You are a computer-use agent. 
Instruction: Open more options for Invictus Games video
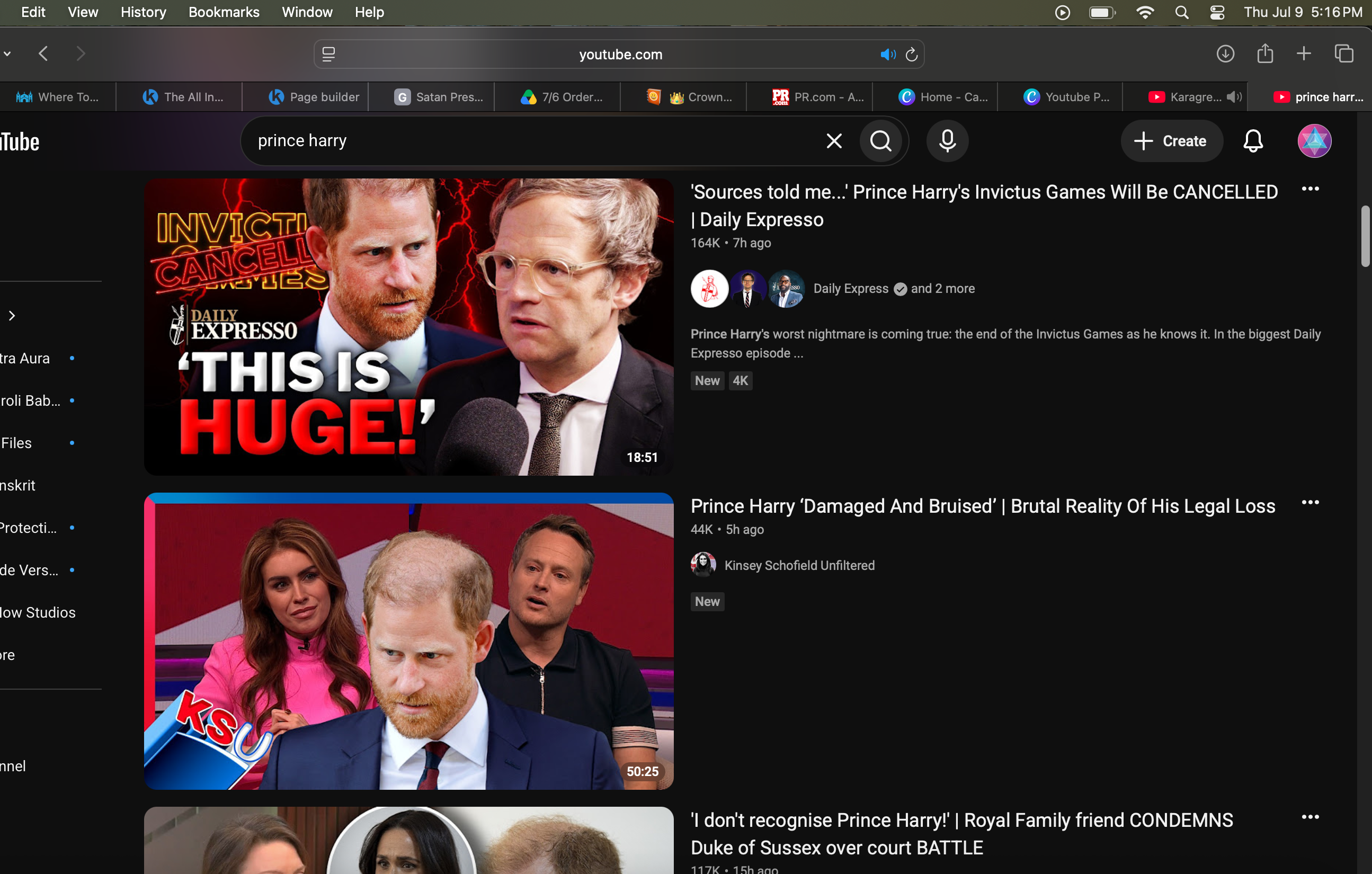(x=1311, y=189)
